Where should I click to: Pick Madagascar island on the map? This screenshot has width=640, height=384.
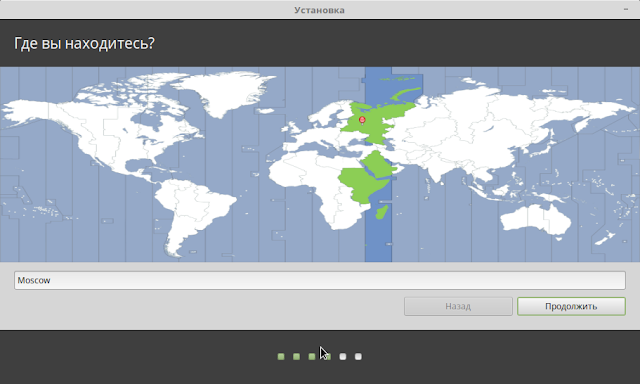(382, 212)
